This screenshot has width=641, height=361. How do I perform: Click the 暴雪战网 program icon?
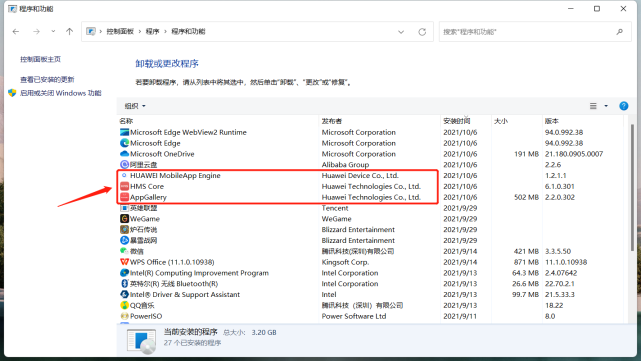[x=124, y=240]
